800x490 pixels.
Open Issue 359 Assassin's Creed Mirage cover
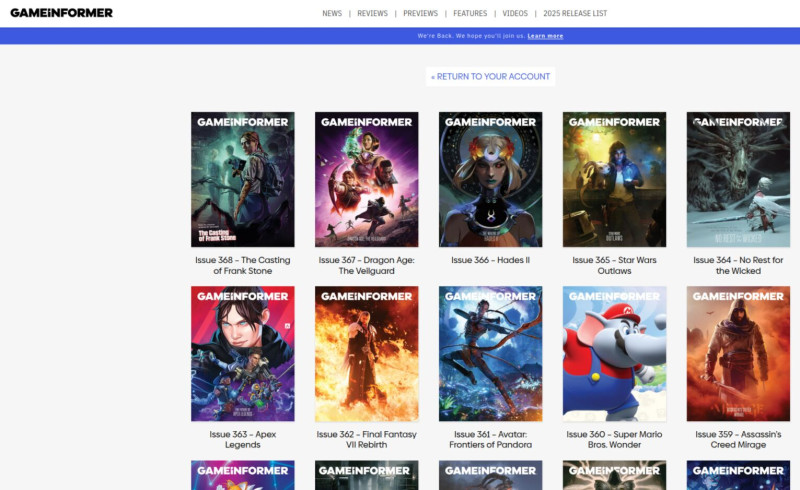(738, 354)
